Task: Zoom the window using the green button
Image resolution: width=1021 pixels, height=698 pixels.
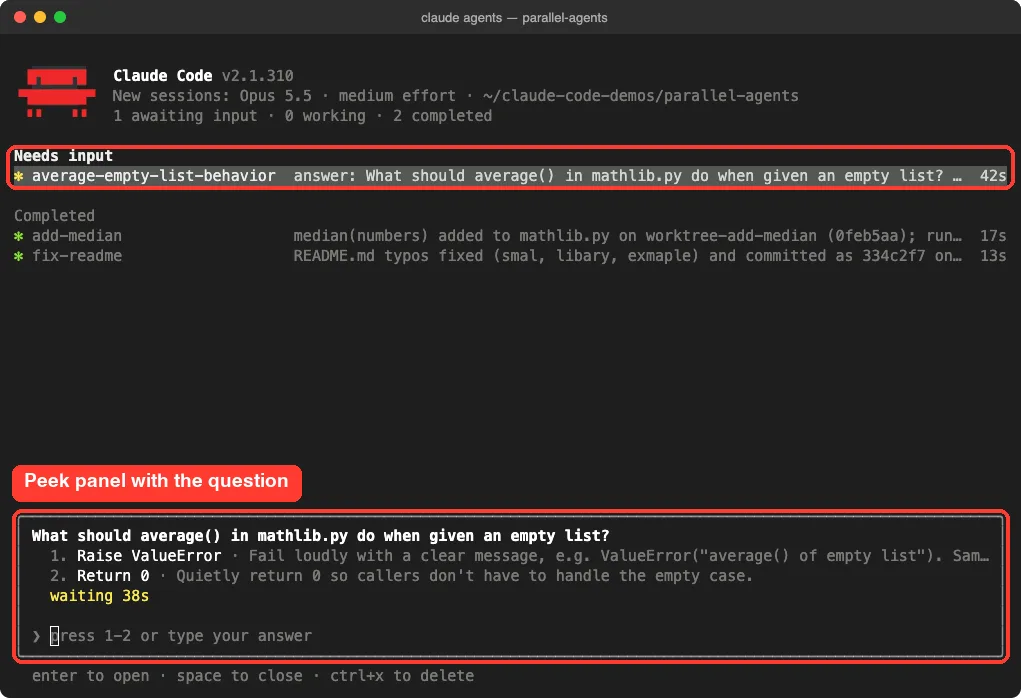Action: tap(60, 17)
